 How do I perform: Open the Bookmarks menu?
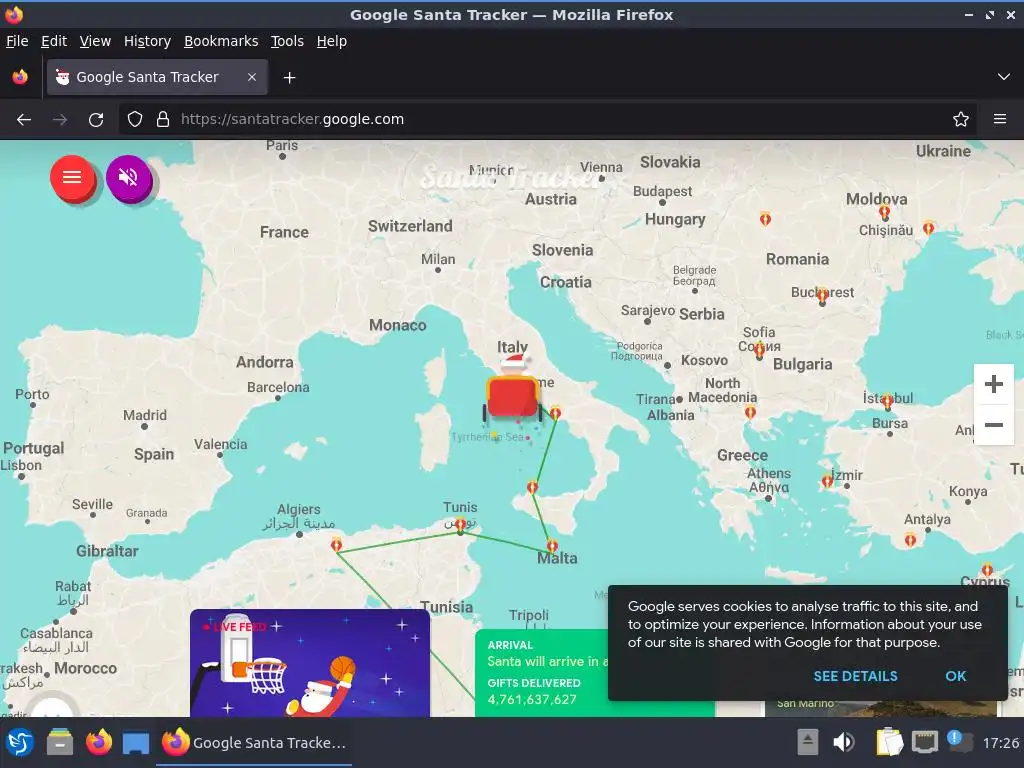(x=221, y=41)
